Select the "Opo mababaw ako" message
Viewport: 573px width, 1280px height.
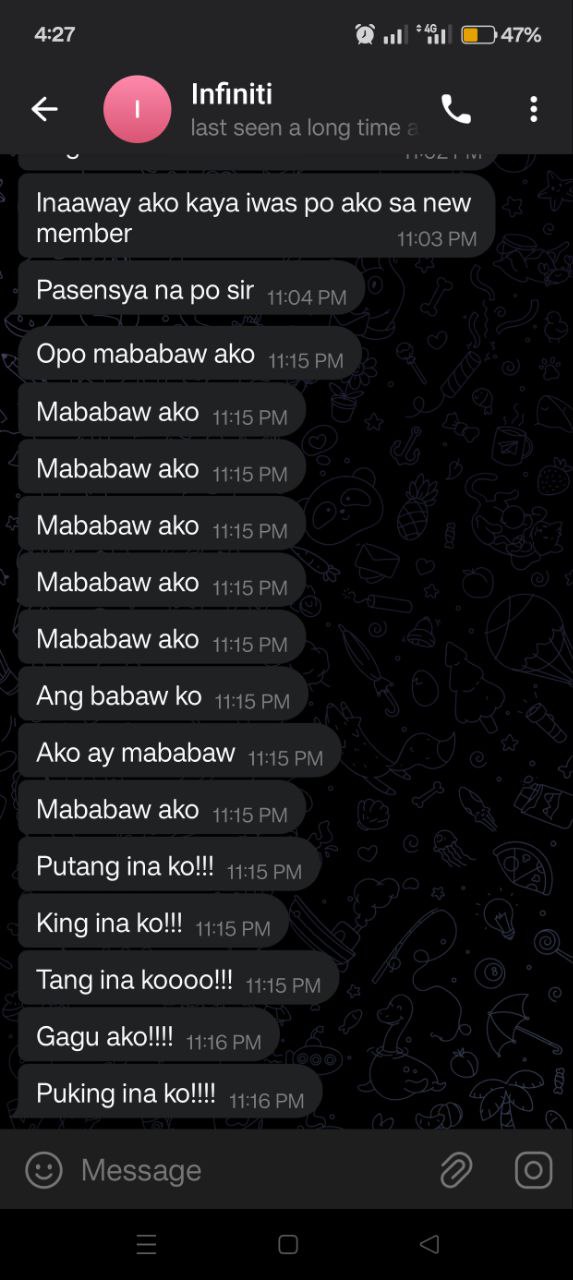(x=189, y=354)
